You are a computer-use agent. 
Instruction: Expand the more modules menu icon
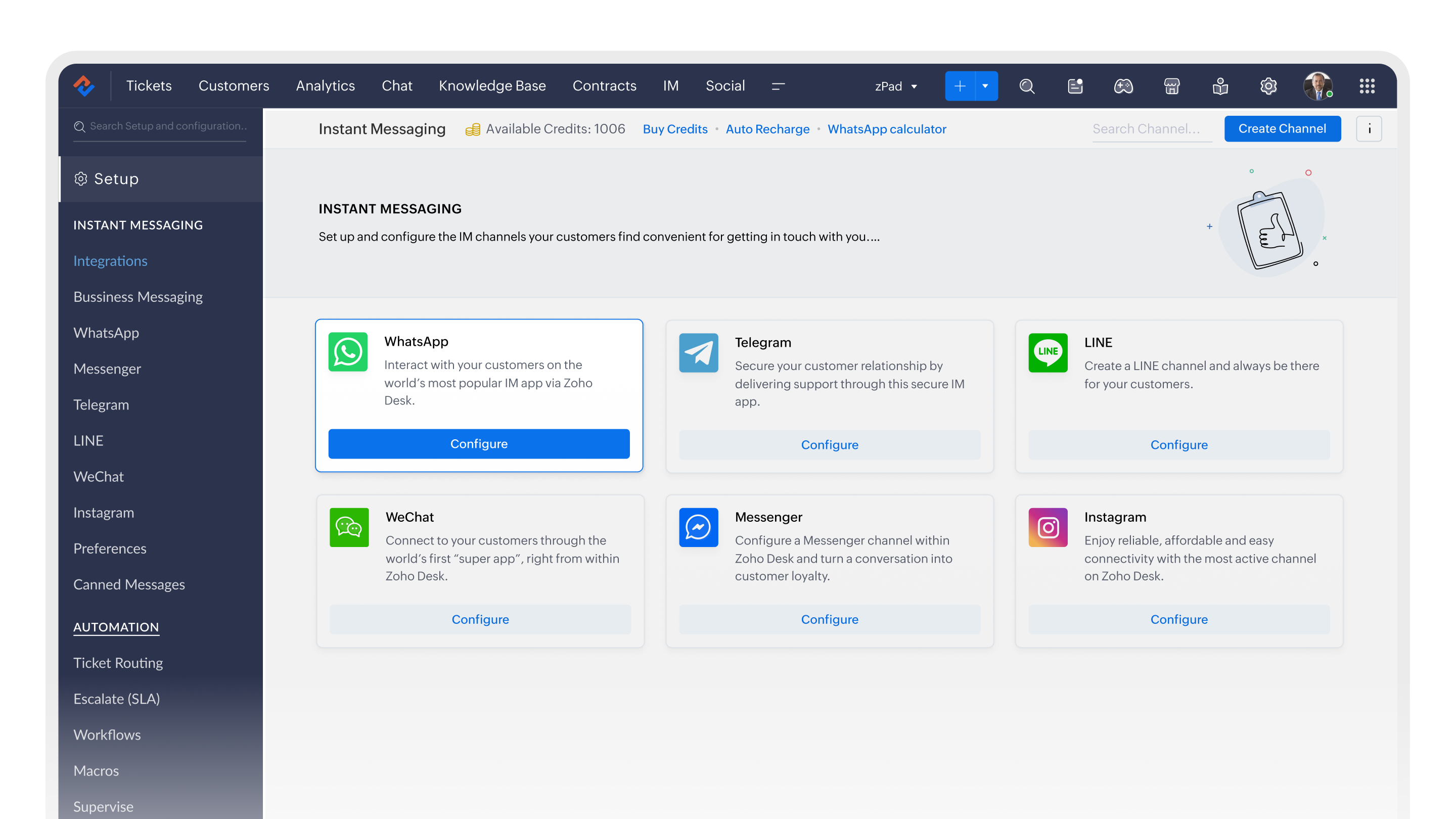(x=779, y=86)
